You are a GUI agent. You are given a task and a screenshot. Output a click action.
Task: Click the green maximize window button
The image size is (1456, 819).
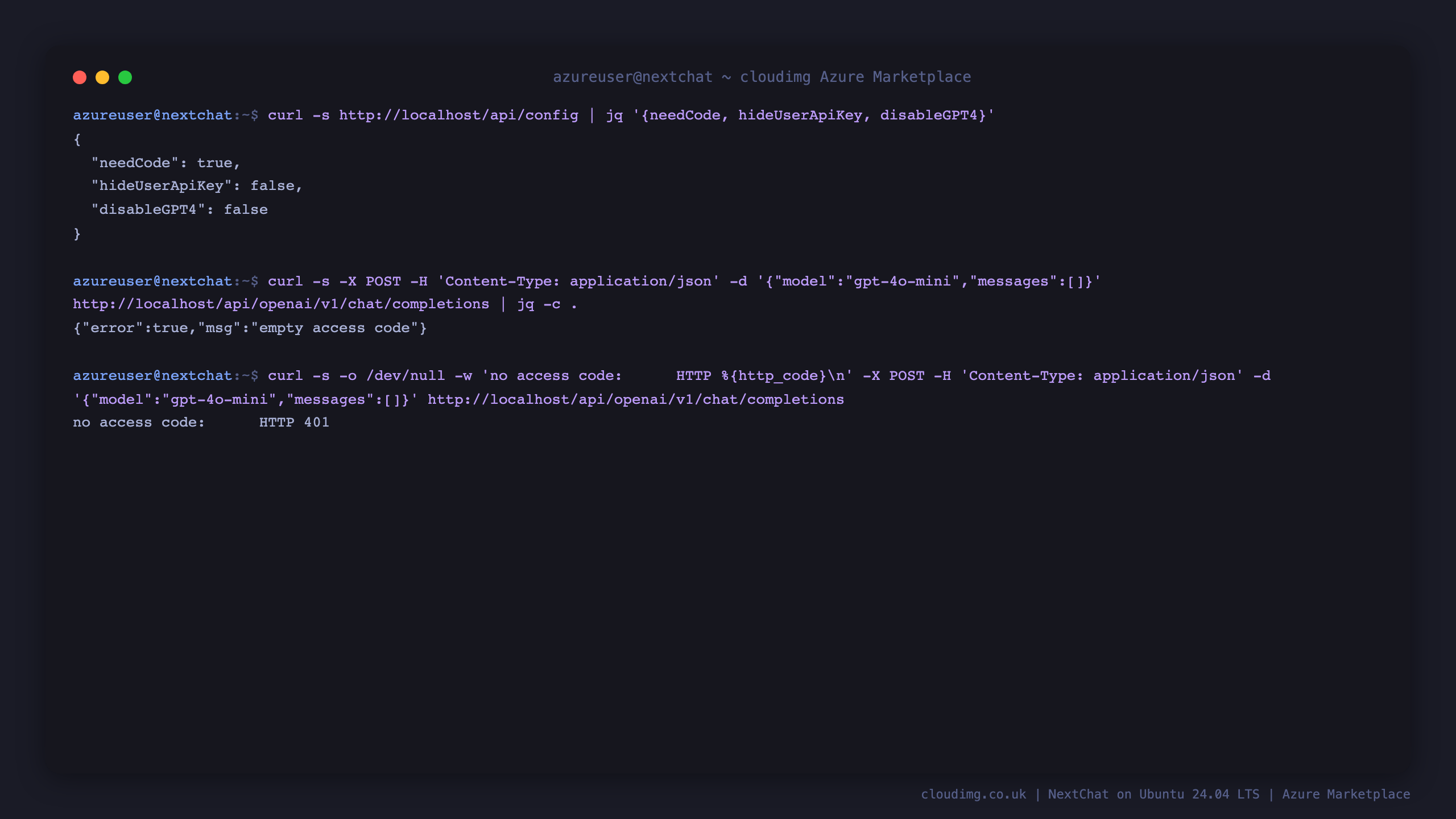point(125,77)
